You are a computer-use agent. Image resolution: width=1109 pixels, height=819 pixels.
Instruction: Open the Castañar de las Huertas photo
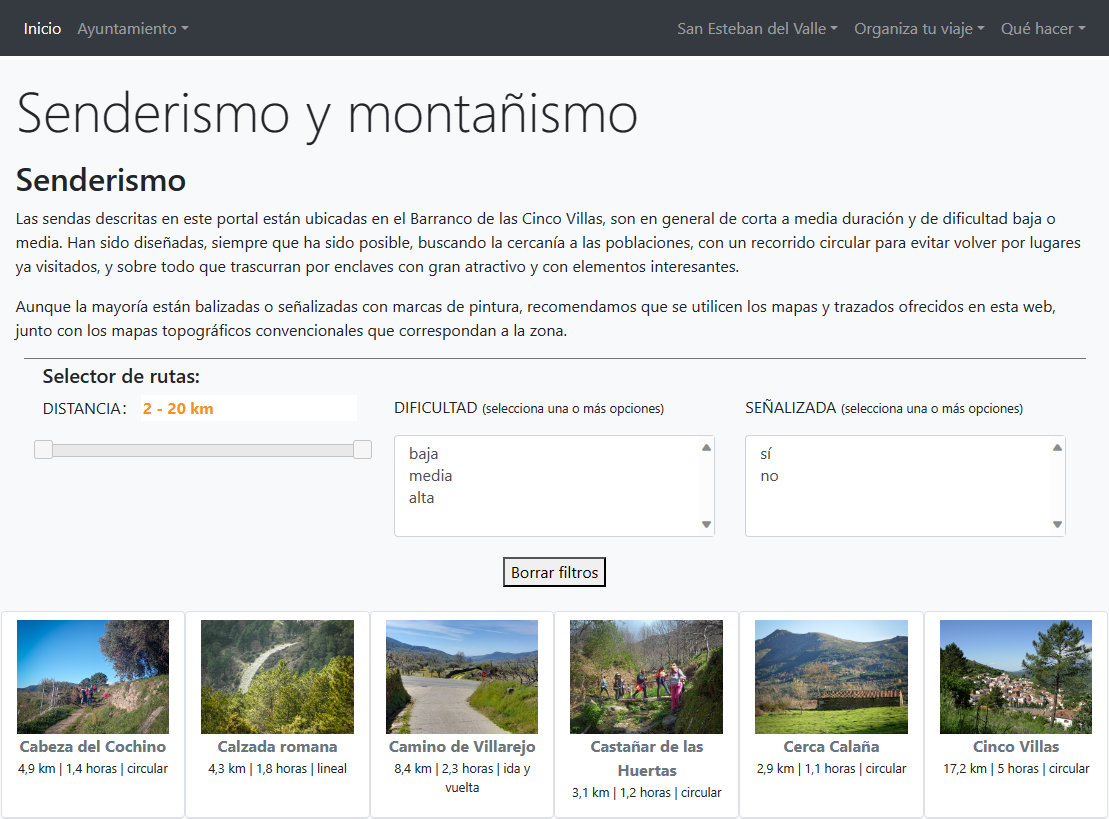coord(646,677)
